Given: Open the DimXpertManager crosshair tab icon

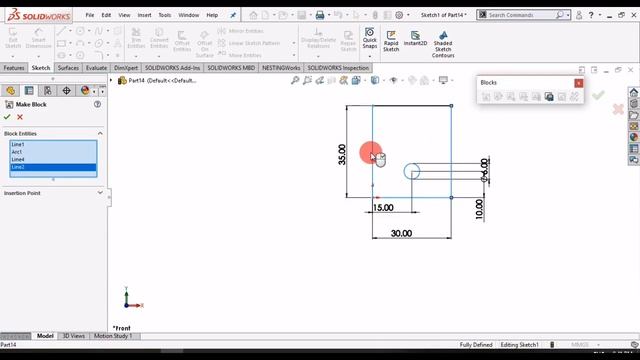Looking at the screenshot, I should click(x=67, y=91).
